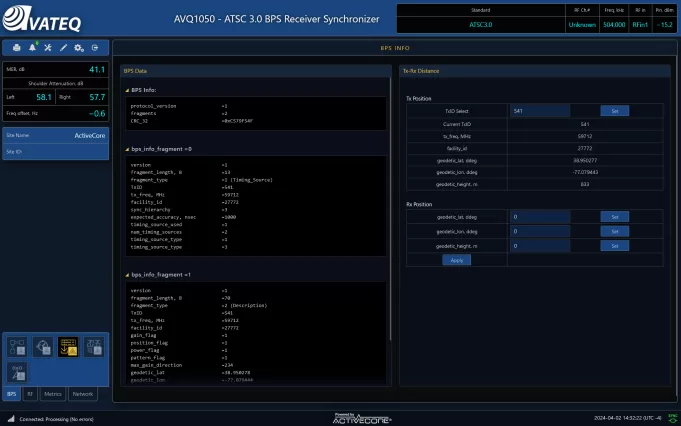Click the Site Name ActiveCore field
The width and height of the screenshot is (681, 426).
[x=56, y=135]
